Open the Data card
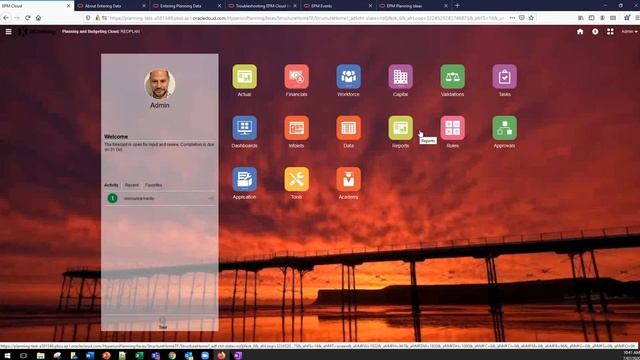Image resolution: width=640 pixels, height=360 pixels. click(x=349, y=128)
